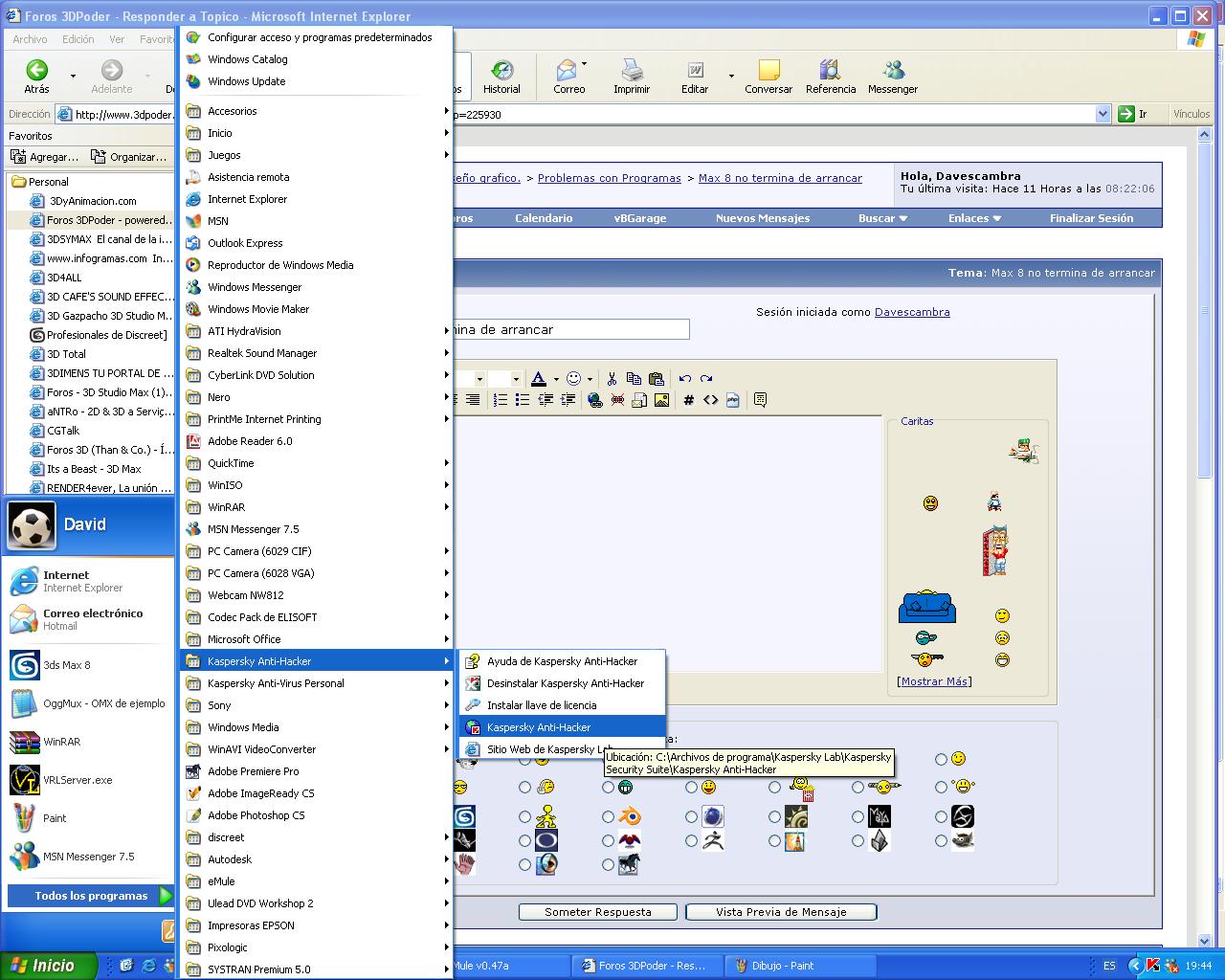Click the Imprimir printer icon
The height and width of the screenshot is (980, 1225).
(x=632, y=77)
